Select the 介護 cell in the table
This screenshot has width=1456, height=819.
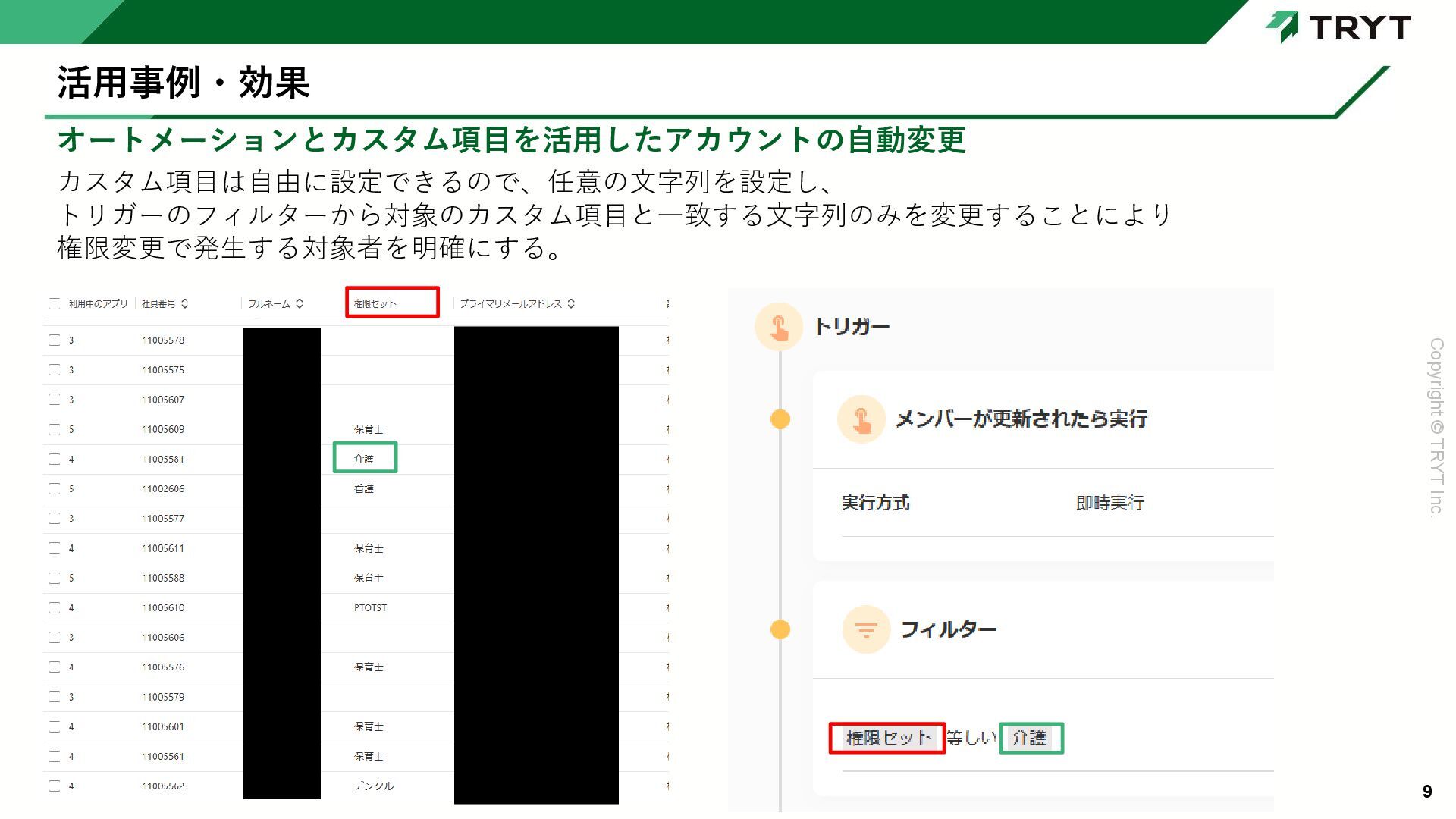pos(365,459)
